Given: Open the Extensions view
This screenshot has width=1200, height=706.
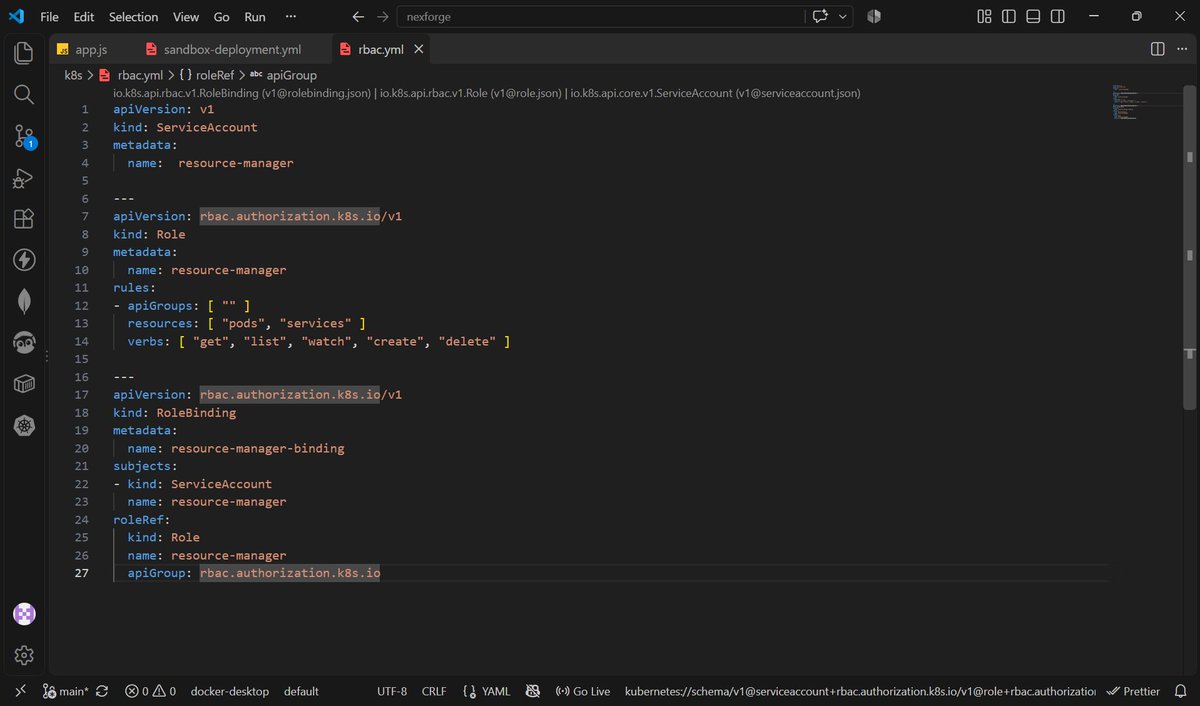Looking at the screenshot, I should [x=24, y=219].
